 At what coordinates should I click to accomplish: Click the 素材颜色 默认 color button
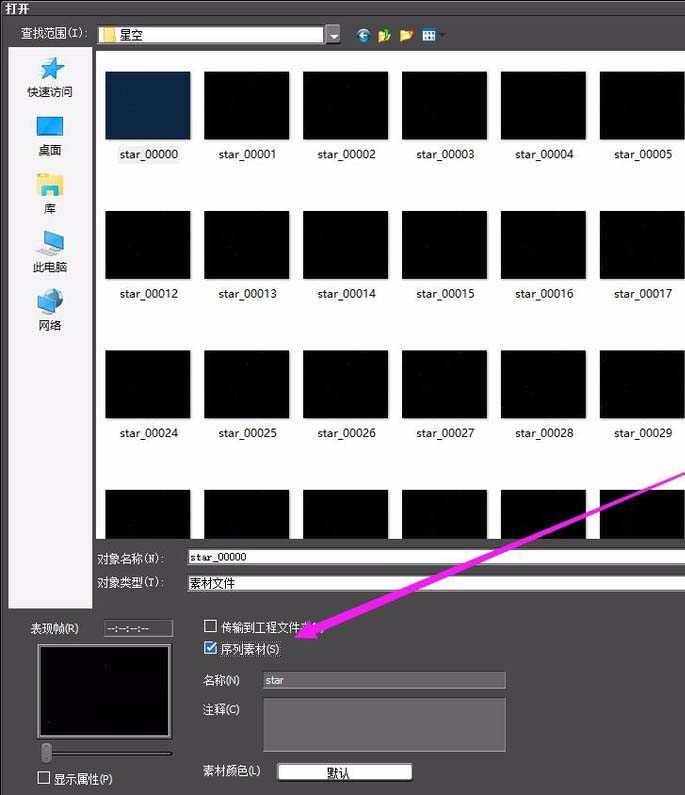(345, 772)
